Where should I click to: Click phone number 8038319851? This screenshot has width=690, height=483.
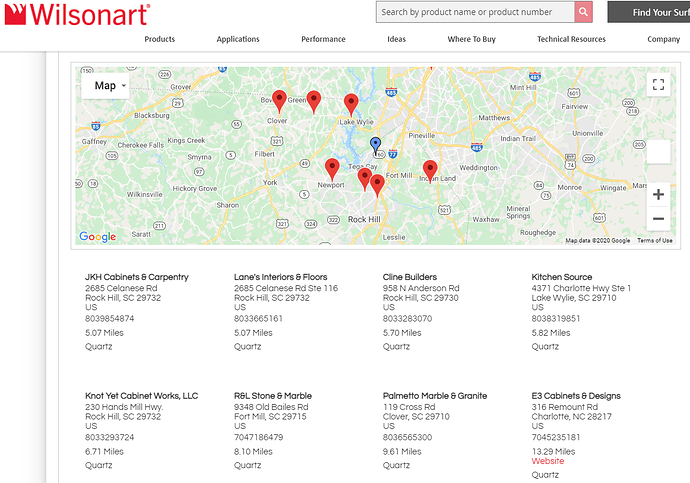coord(556,318)
